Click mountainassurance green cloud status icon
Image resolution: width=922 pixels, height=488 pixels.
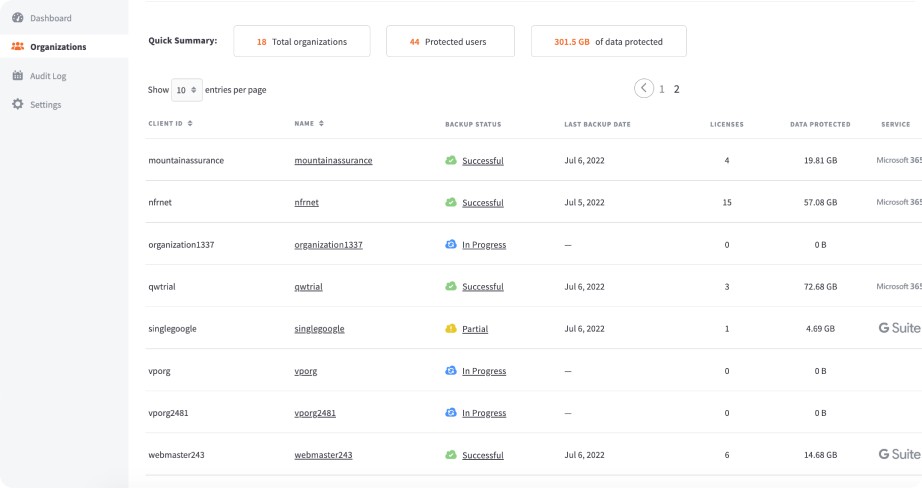click(450, 160)
